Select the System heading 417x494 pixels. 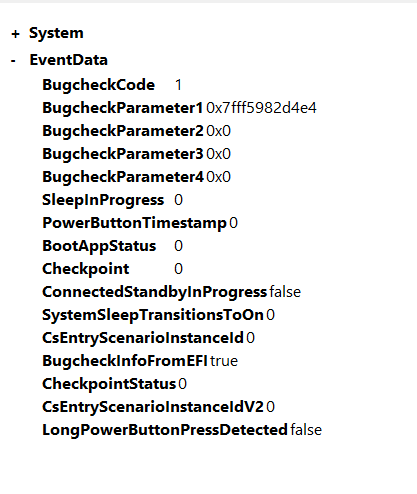click(56, 33)
